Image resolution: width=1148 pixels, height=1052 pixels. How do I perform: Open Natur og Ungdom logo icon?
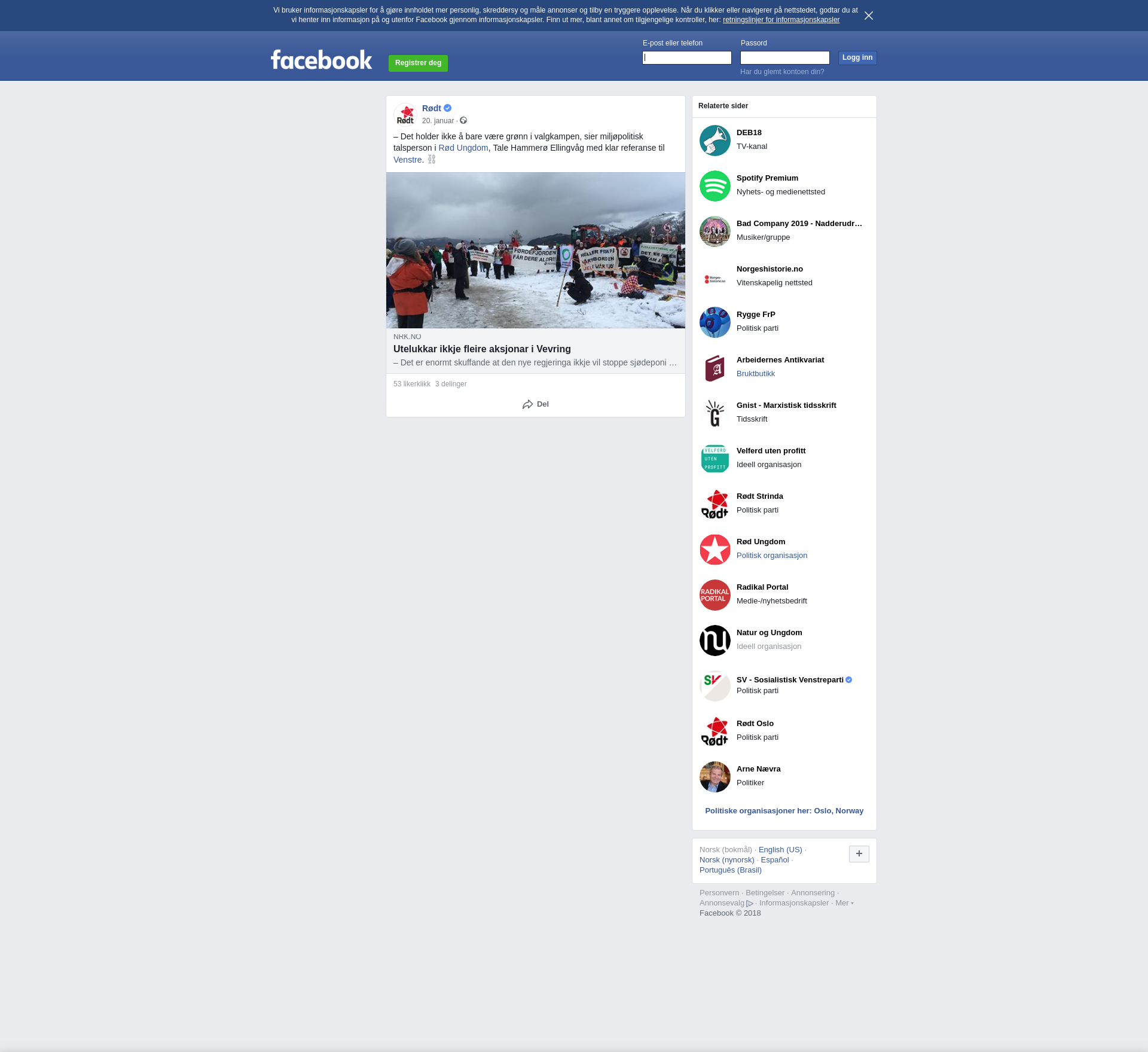[715, 641]
